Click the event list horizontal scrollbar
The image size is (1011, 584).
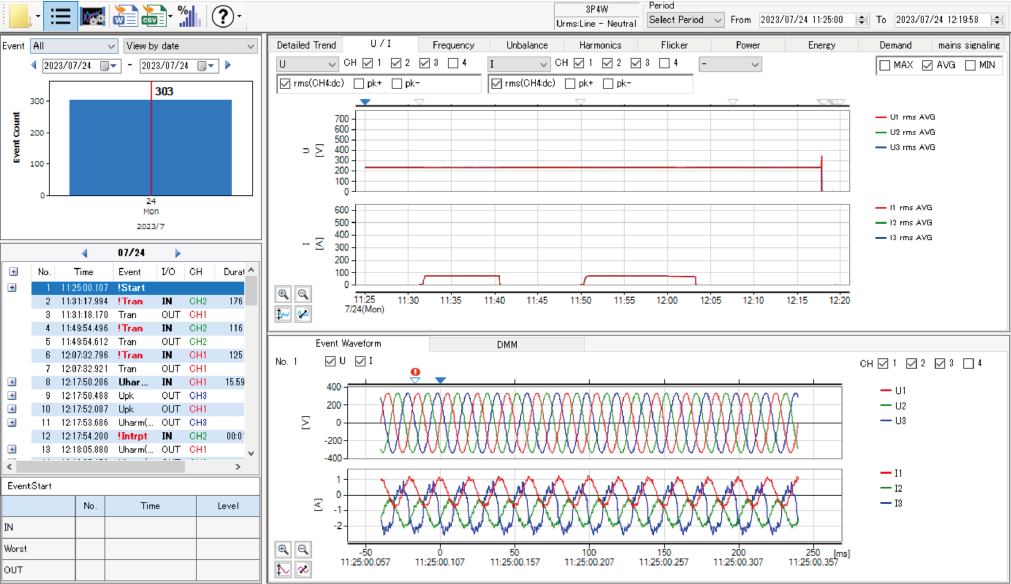(123, 466)
